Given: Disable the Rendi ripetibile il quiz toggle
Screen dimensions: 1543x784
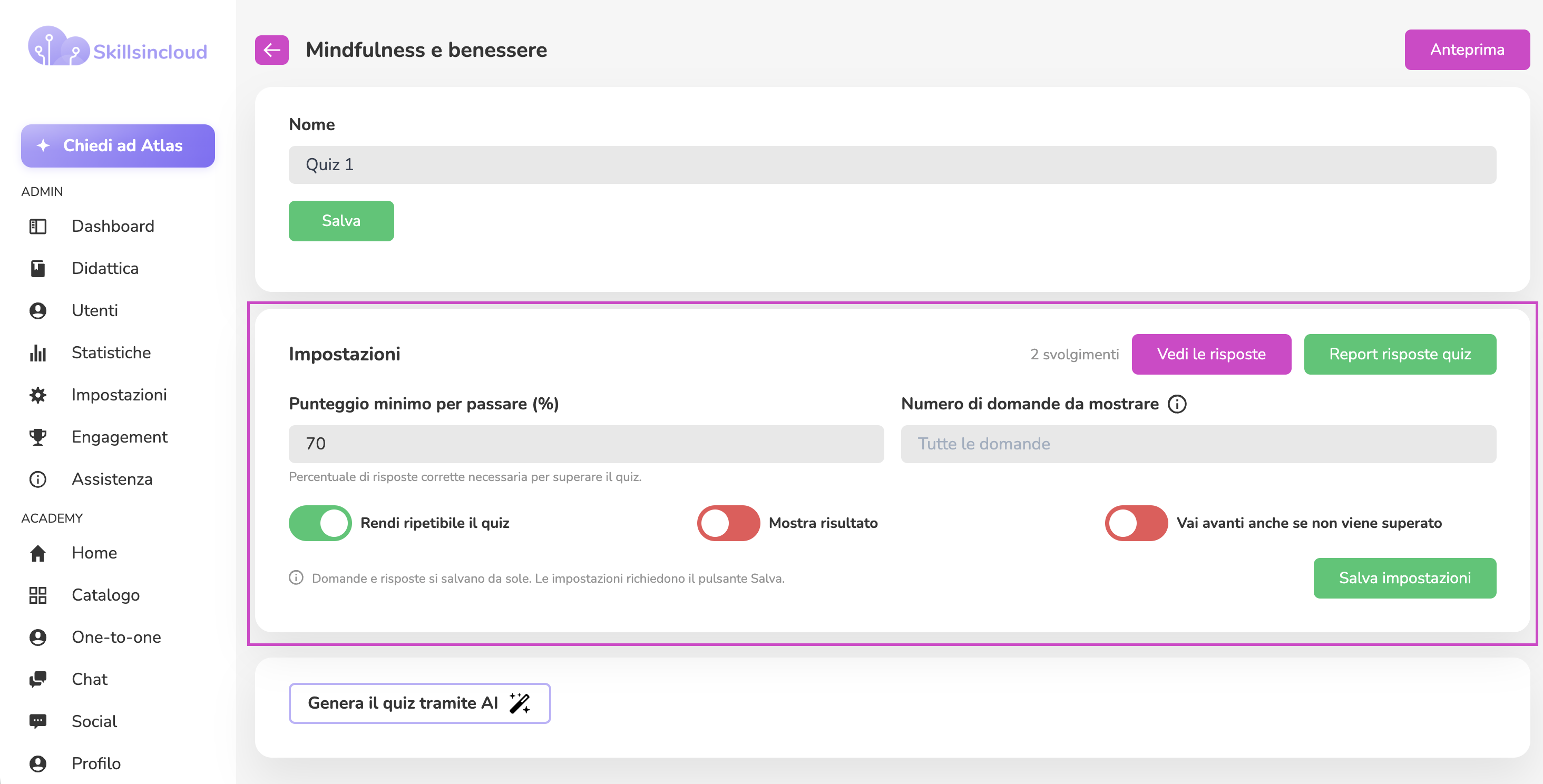Looking at the screenshot, I should point(320,524).
